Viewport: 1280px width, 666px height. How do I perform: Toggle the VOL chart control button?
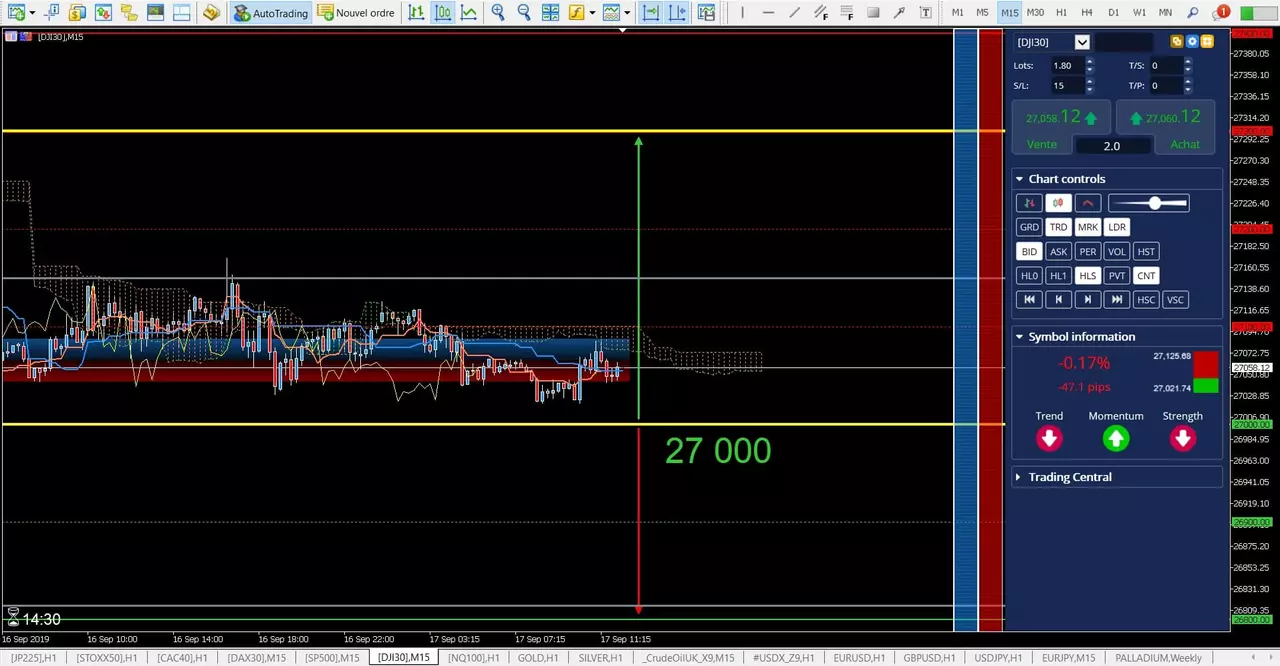pos(1116,252)
